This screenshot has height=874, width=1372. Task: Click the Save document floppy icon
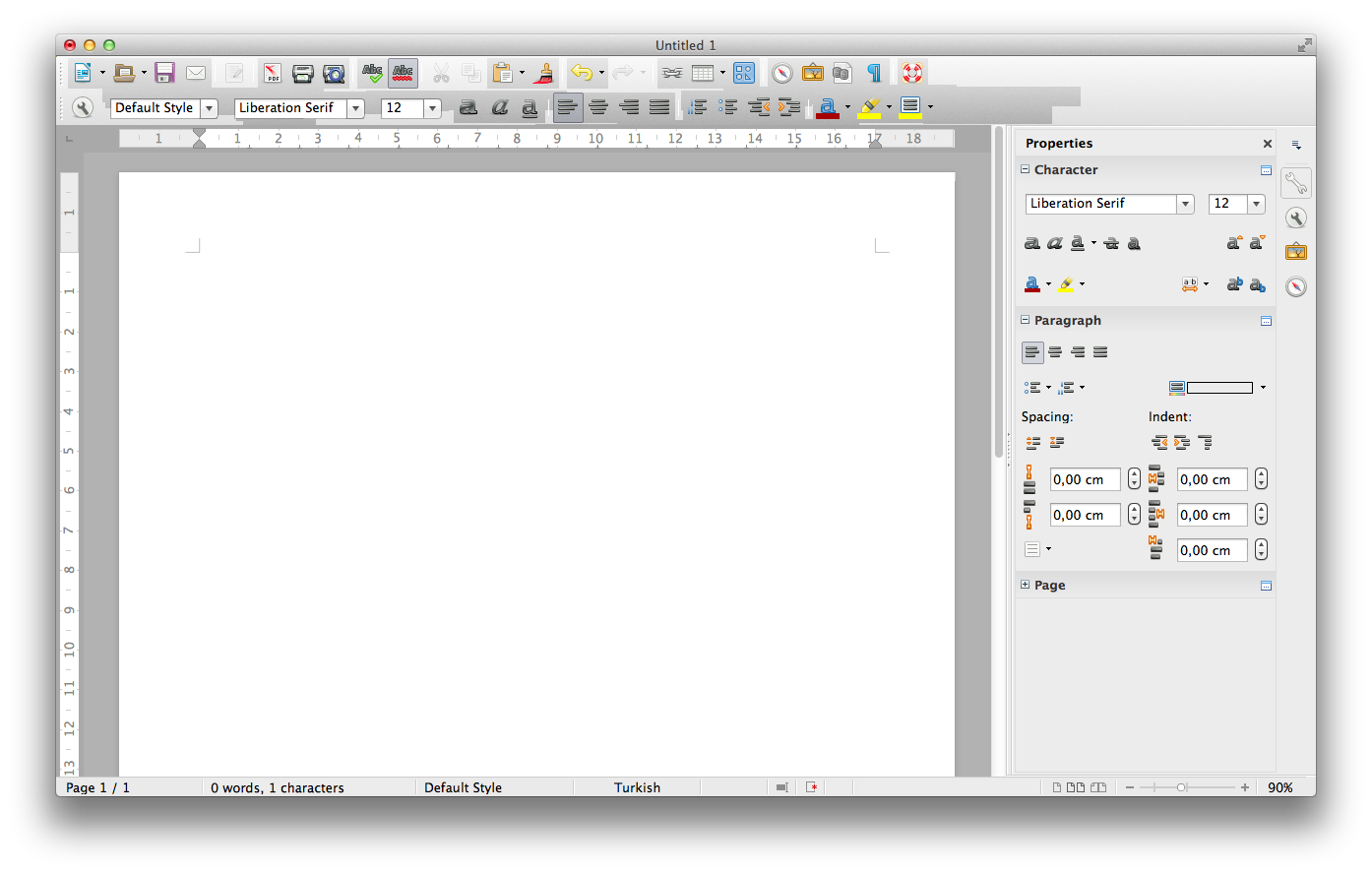(164, 73)
